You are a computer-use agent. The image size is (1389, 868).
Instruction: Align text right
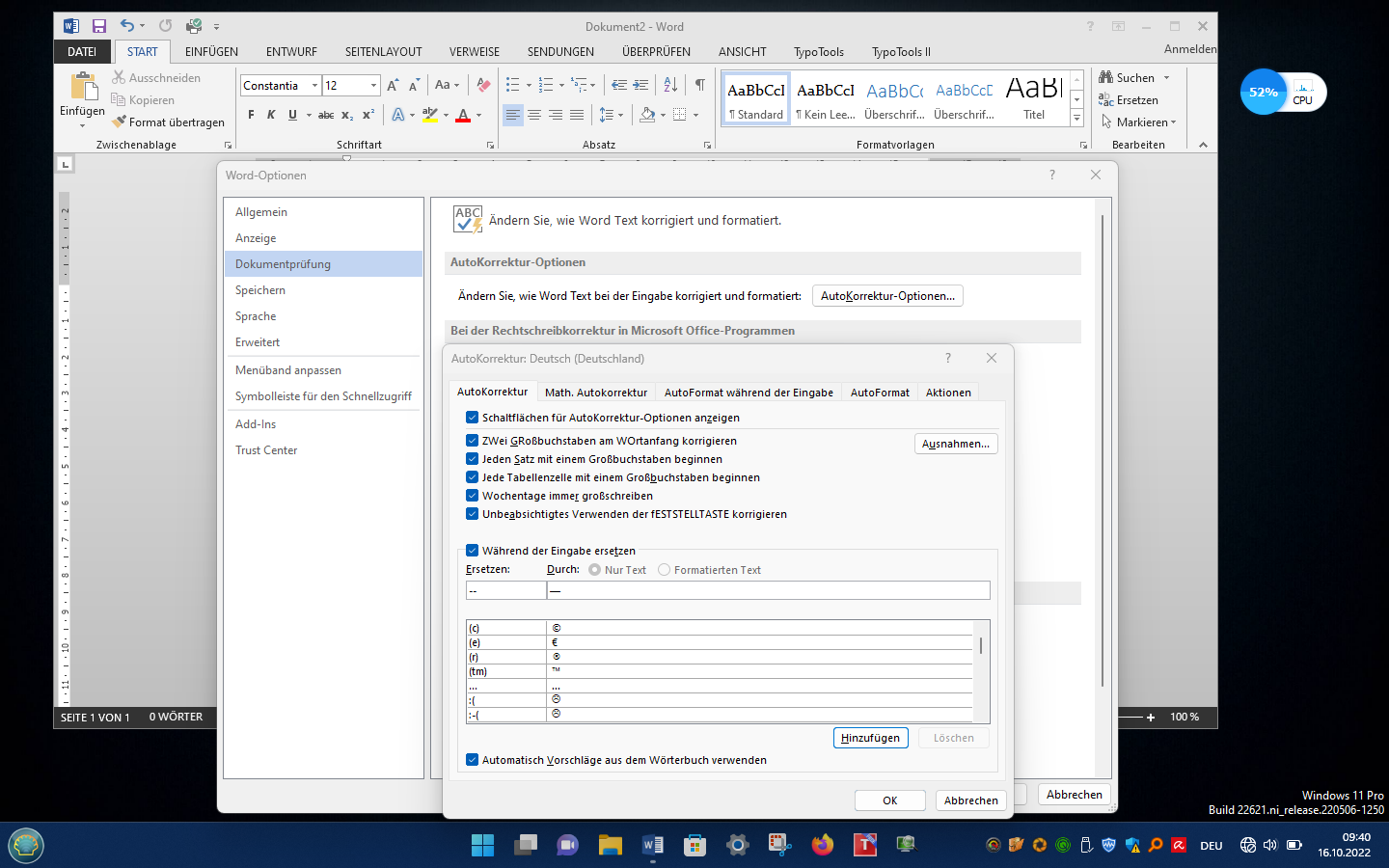coord(556,115)
